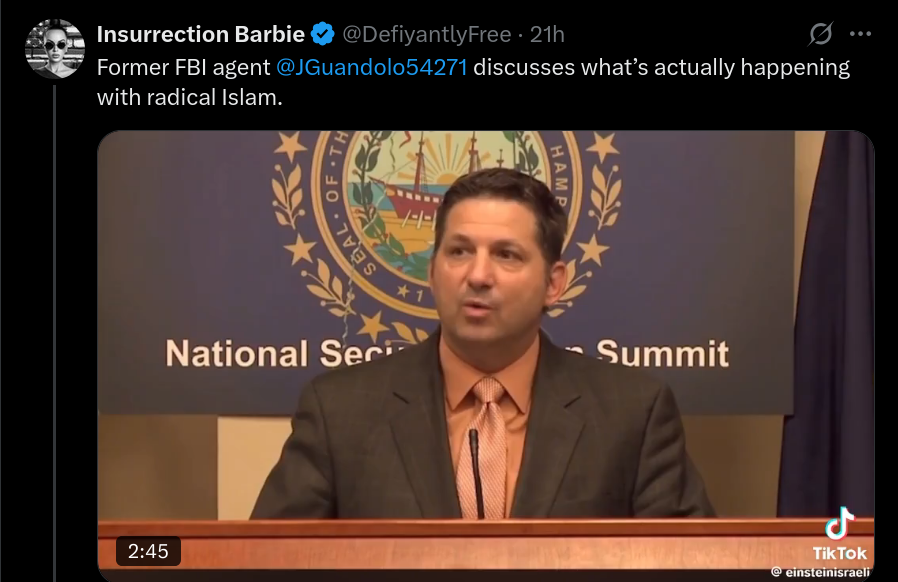Open the three-dot more options menu

(860, 34)
